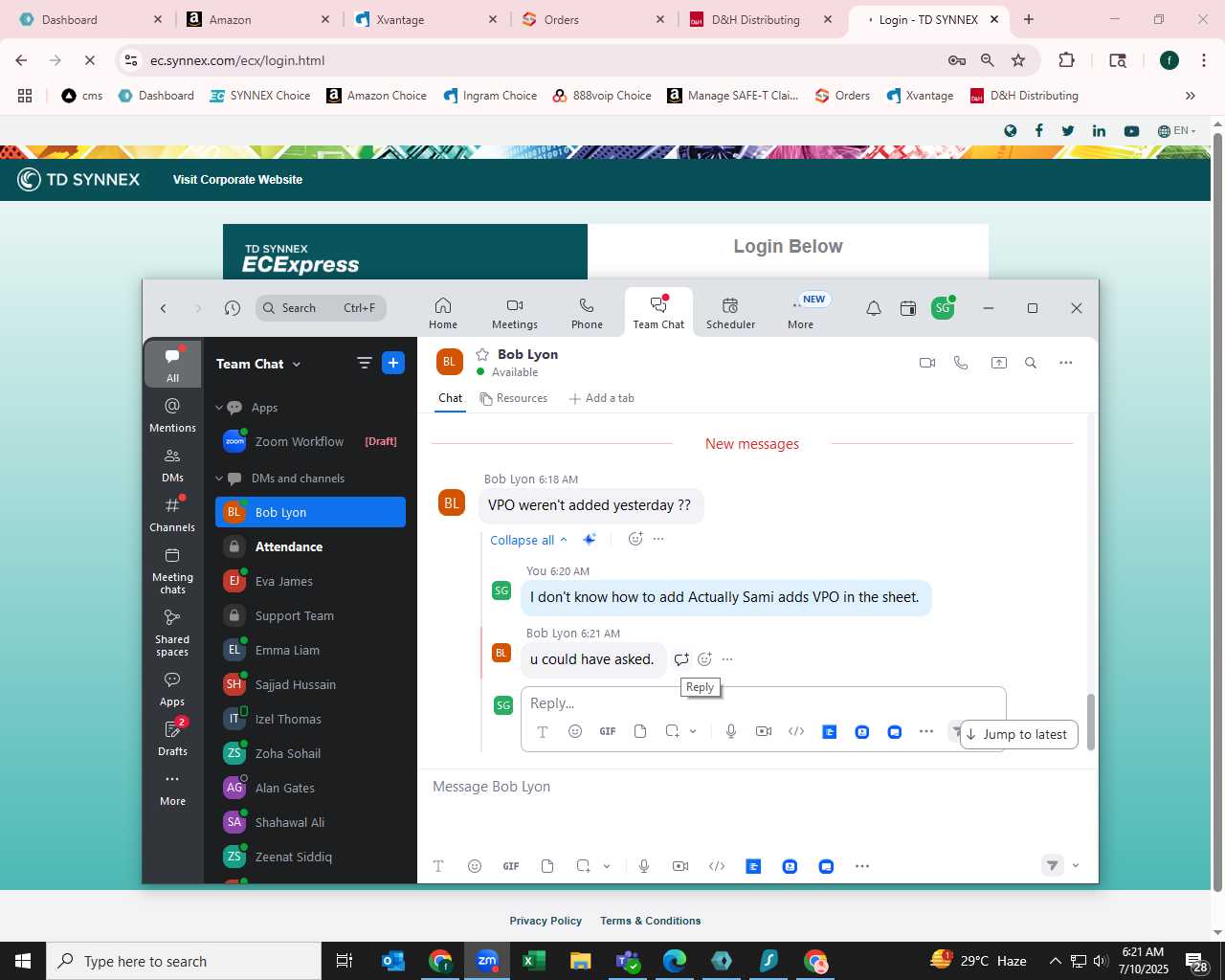Open chat with Sajjad Hussain
This screenshot has width=1225, height=980.
[310, 684]
